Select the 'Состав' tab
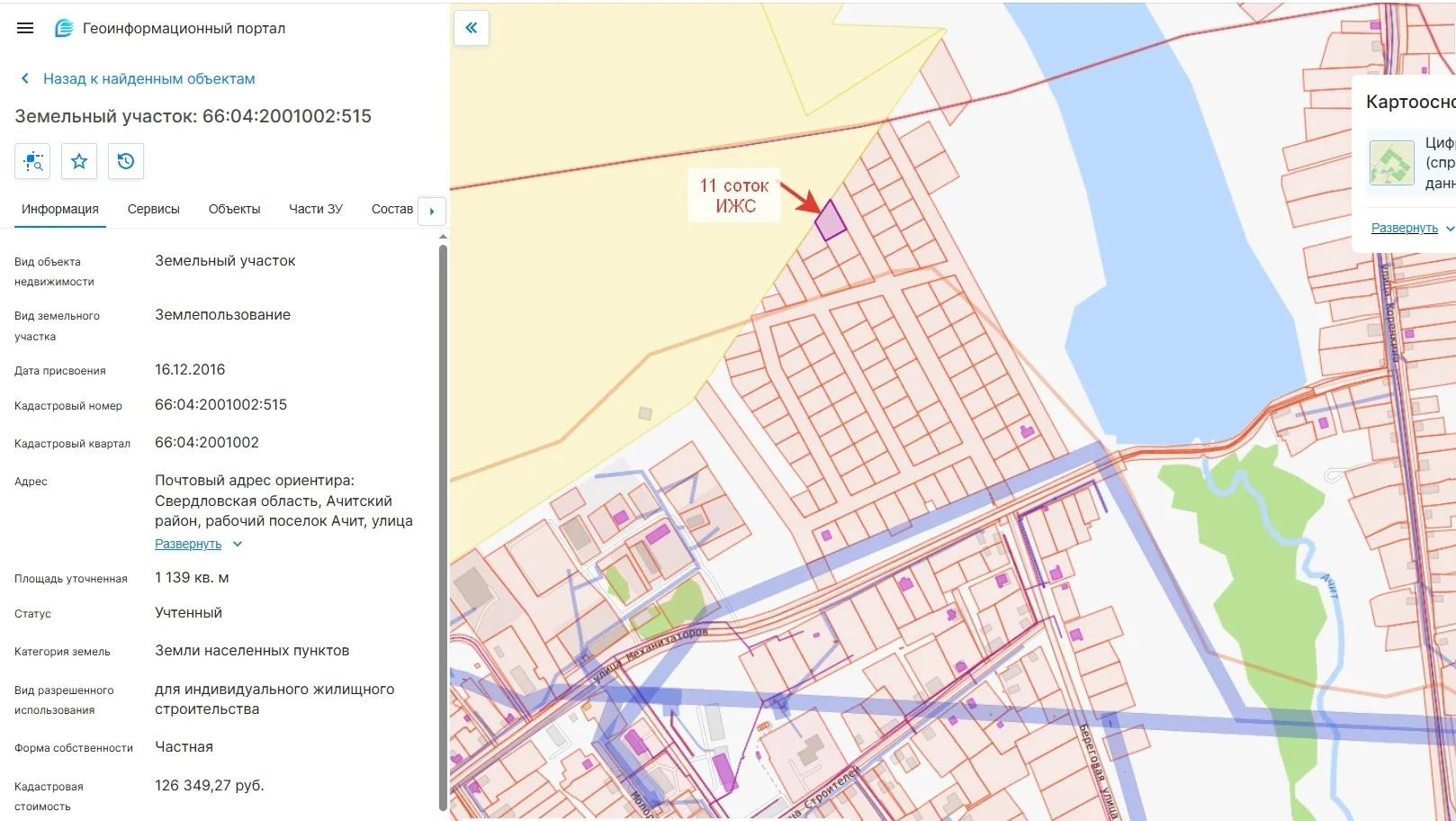The width and height of the screenshot is (1456, 821). pos(392,209)
